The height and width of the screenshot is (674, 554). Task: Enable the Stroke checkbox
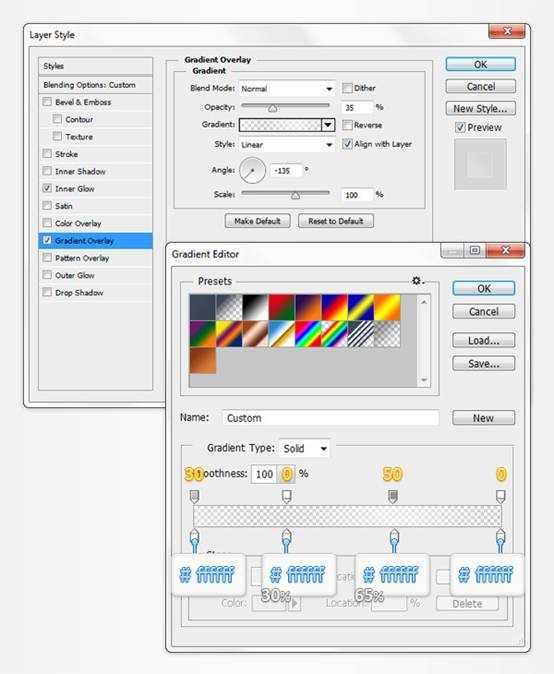(47, 153)
